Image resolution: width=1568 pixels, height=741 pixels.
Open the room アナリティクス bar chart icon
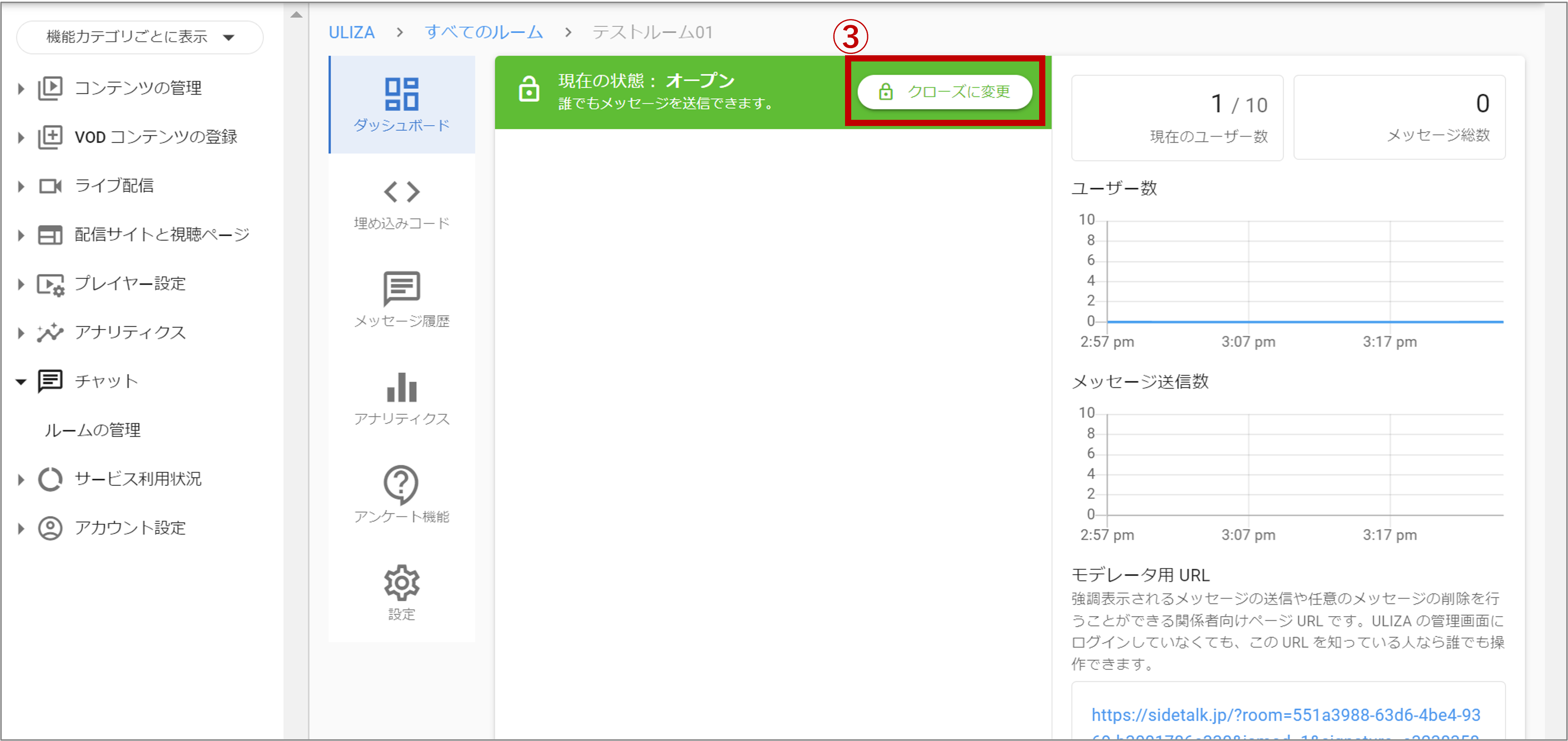tap(402, 388)
